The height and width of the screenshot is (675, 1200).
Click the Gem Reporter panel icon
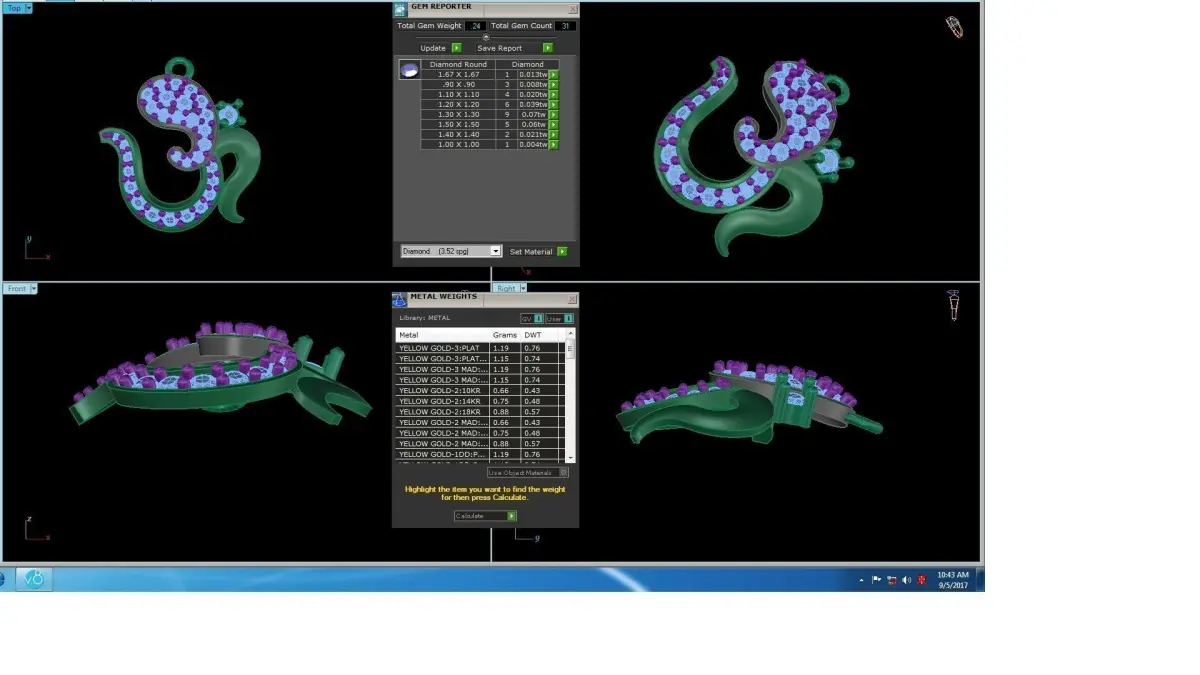400,9
